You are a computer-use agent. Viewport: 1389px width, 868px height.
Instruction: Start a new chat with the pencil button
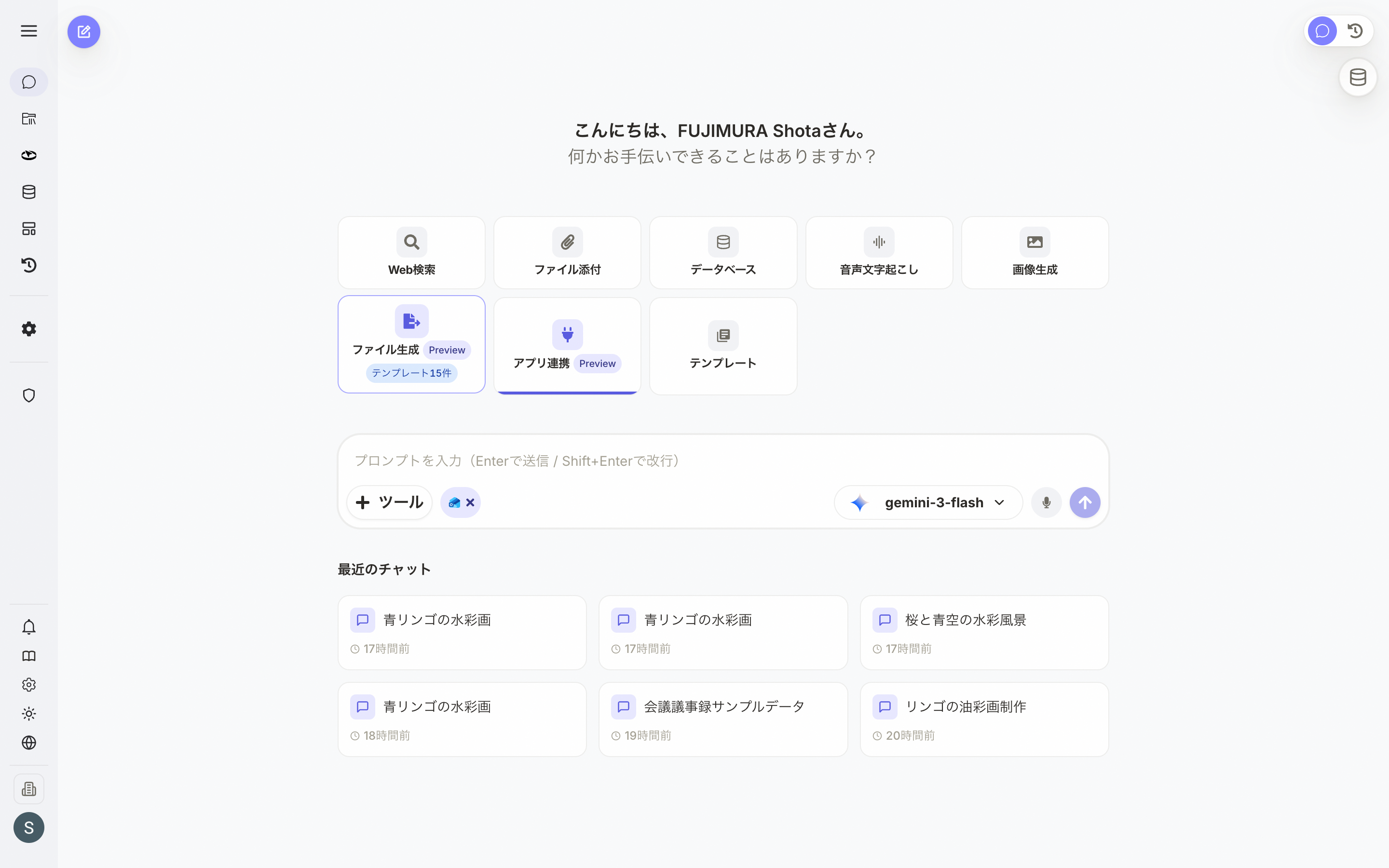(84, 31)
